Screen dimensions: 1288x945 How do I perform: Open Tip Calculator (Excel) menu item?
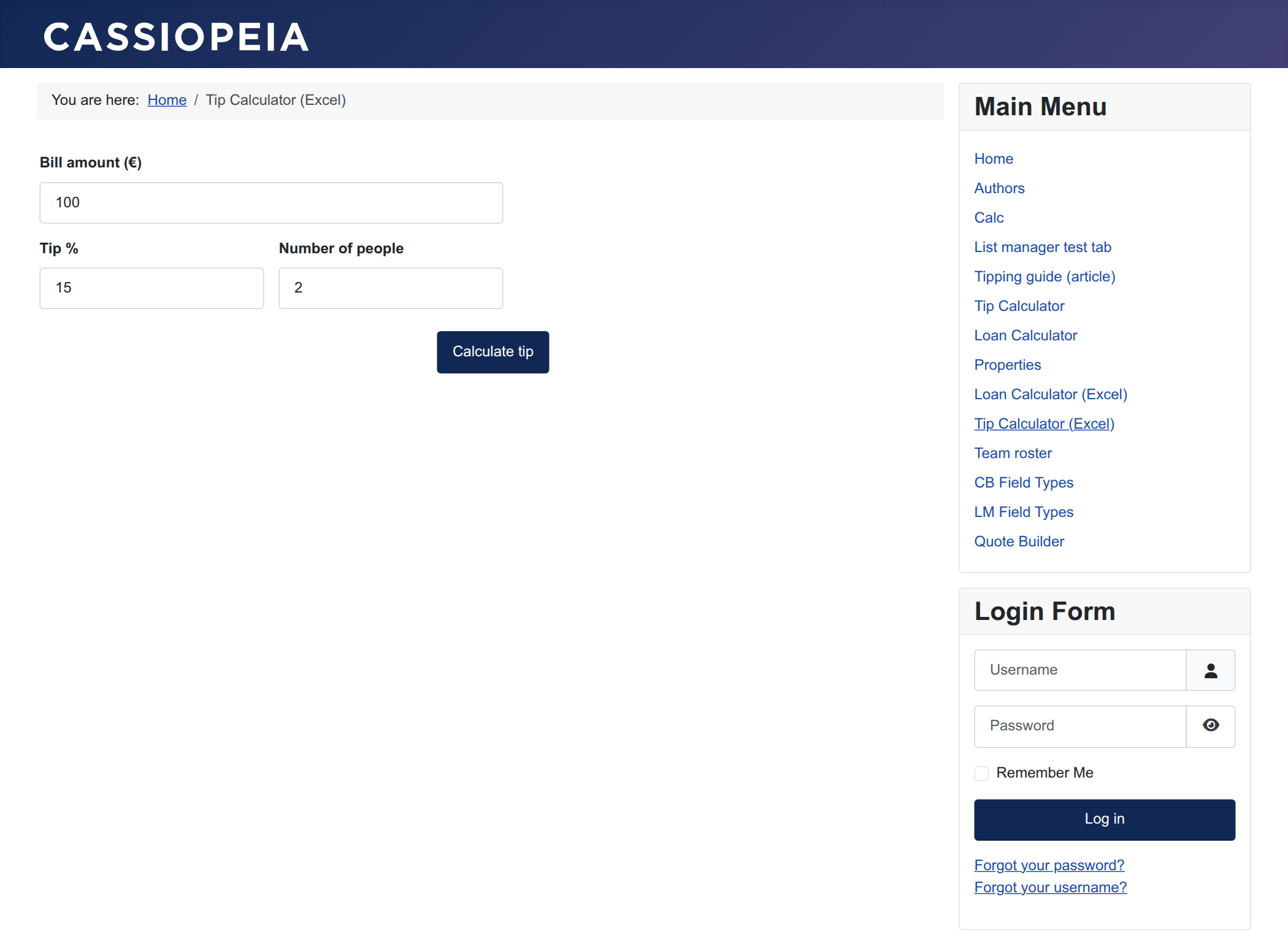click(x=1044, y=424)
